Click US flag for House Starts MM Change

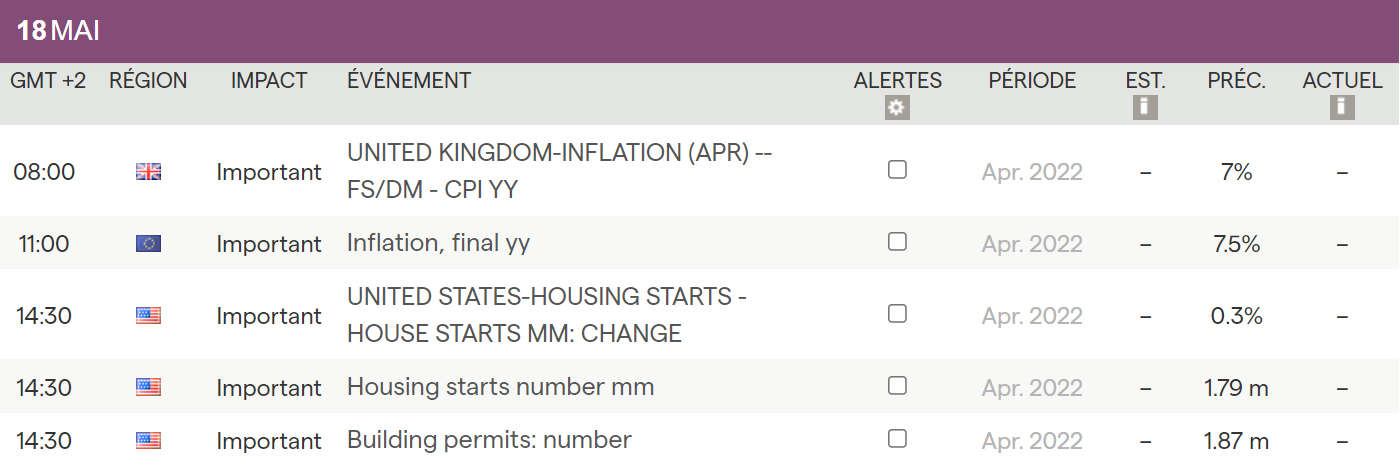[x=148, y=316]
